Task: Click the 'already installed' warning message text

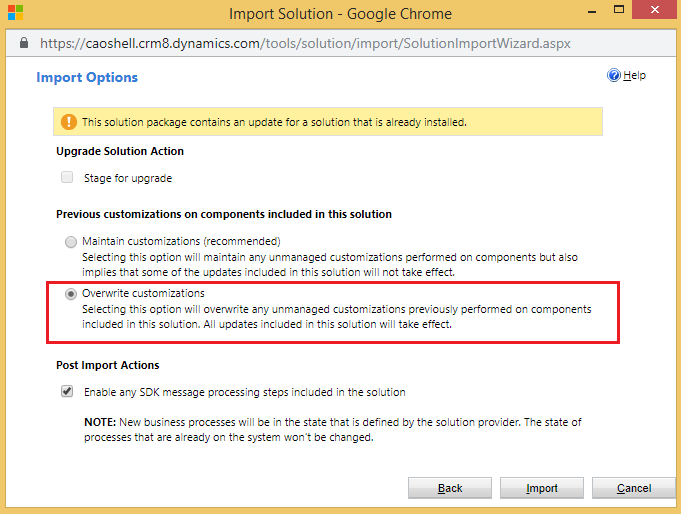Action: pos(274,122)
